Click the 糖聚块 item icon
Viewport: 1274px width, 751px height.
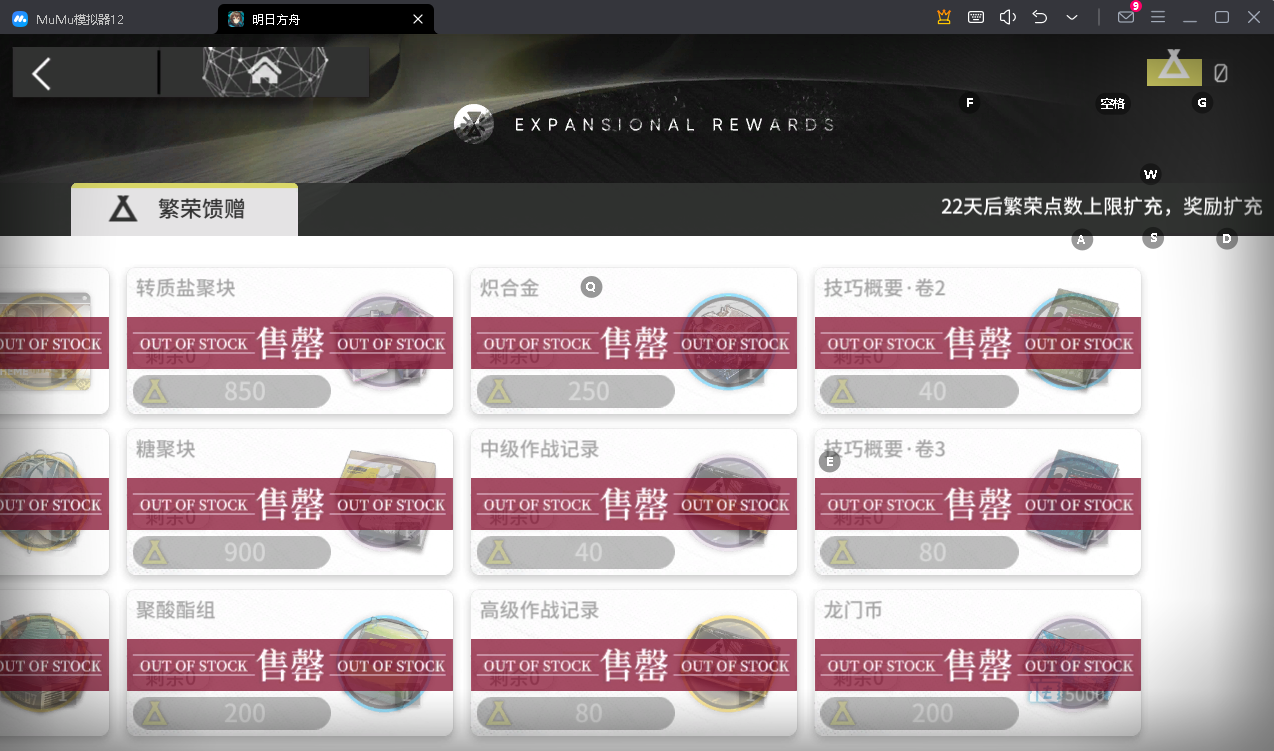386,501
